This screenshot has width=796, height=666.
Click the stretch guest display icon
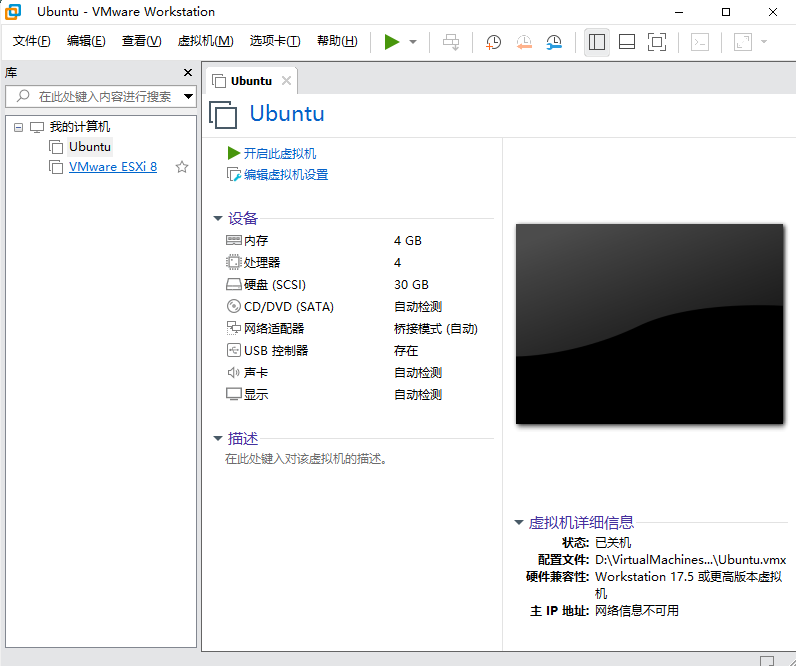743,42
